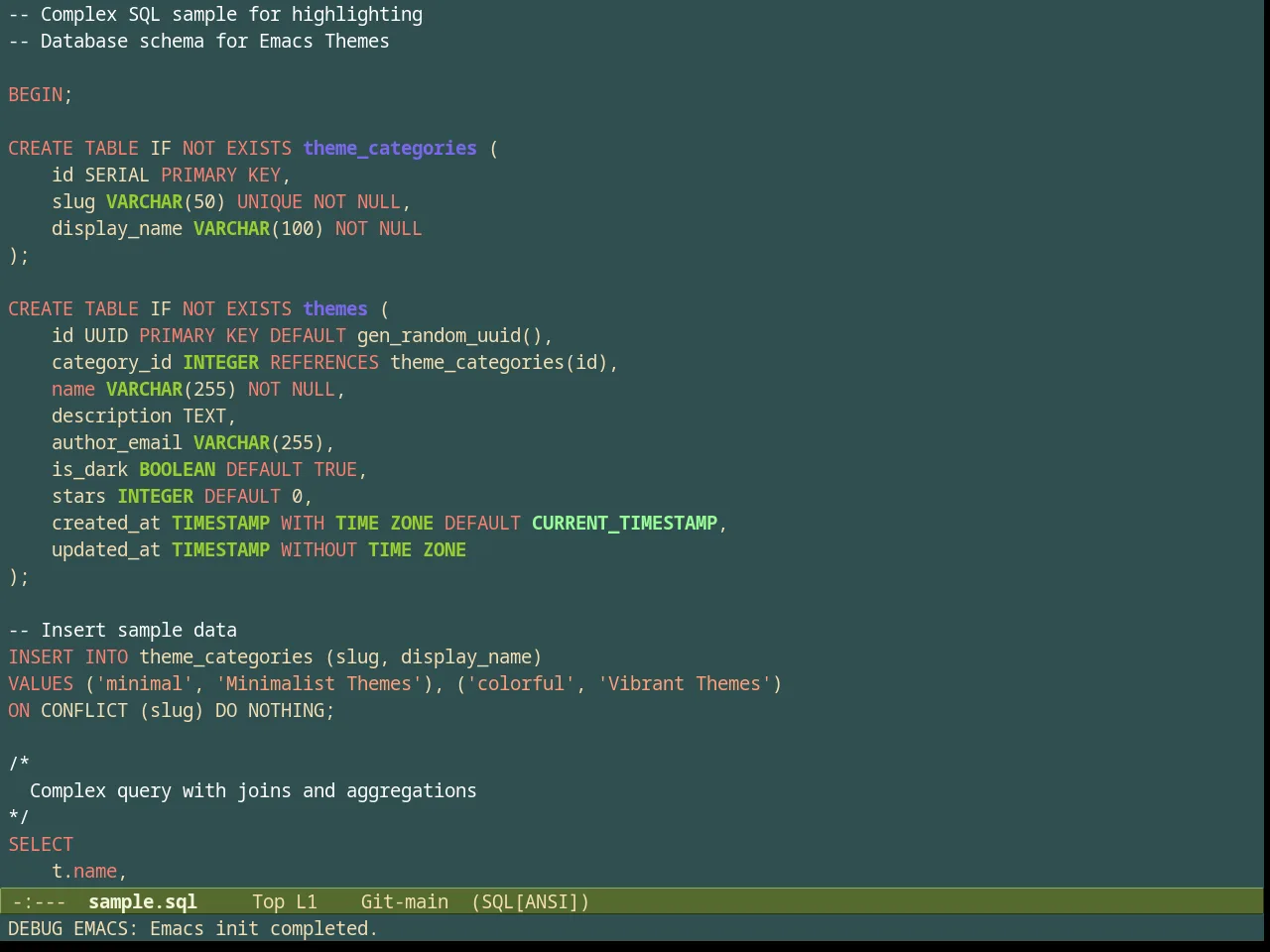Click 'Complex query with joins and aggregations' comment
1270x952 pixels.
pyautogui.click(x=253, y=790)
